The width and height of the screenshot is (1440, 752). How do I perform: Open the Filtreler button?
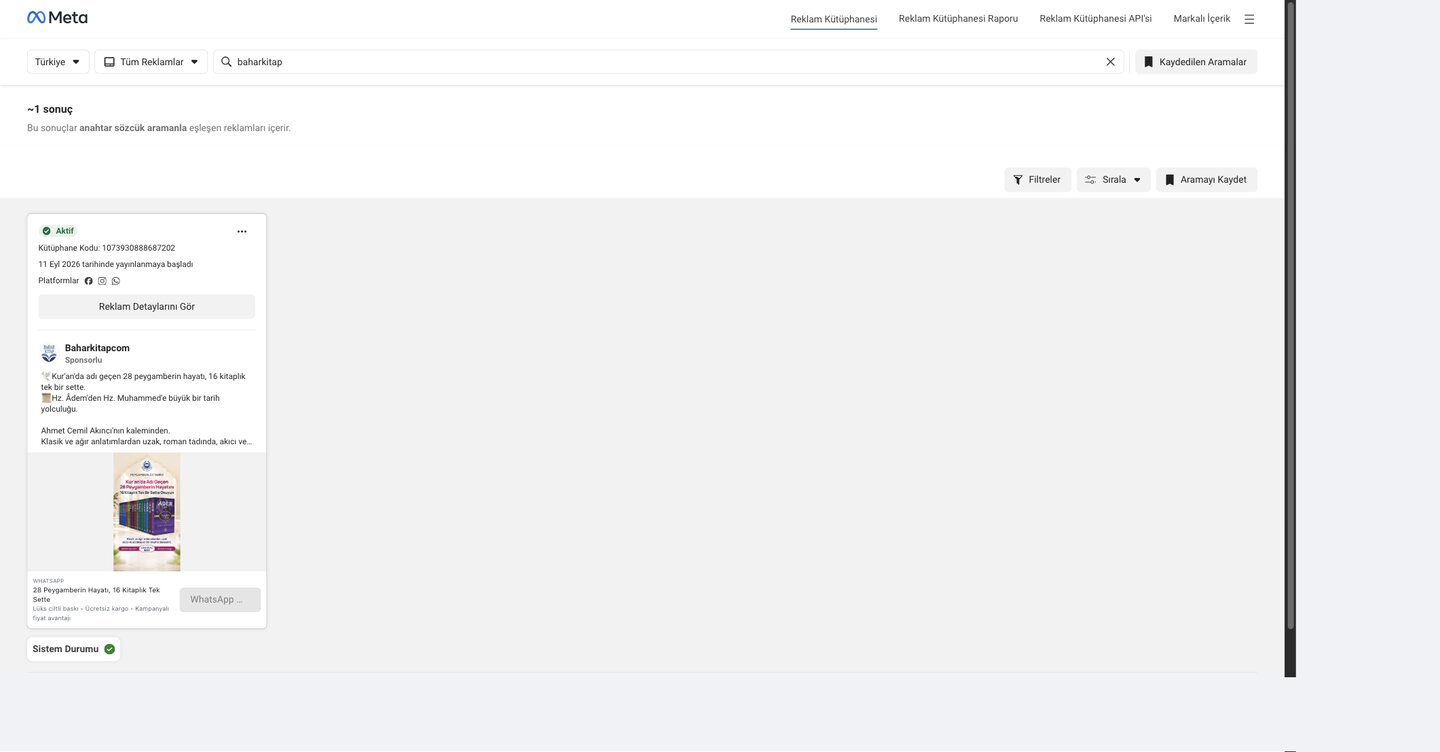click(x=1037, y=180)
